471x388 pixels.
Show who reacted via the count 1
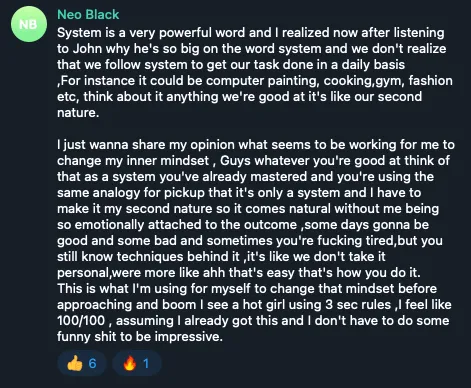[146, 363]
